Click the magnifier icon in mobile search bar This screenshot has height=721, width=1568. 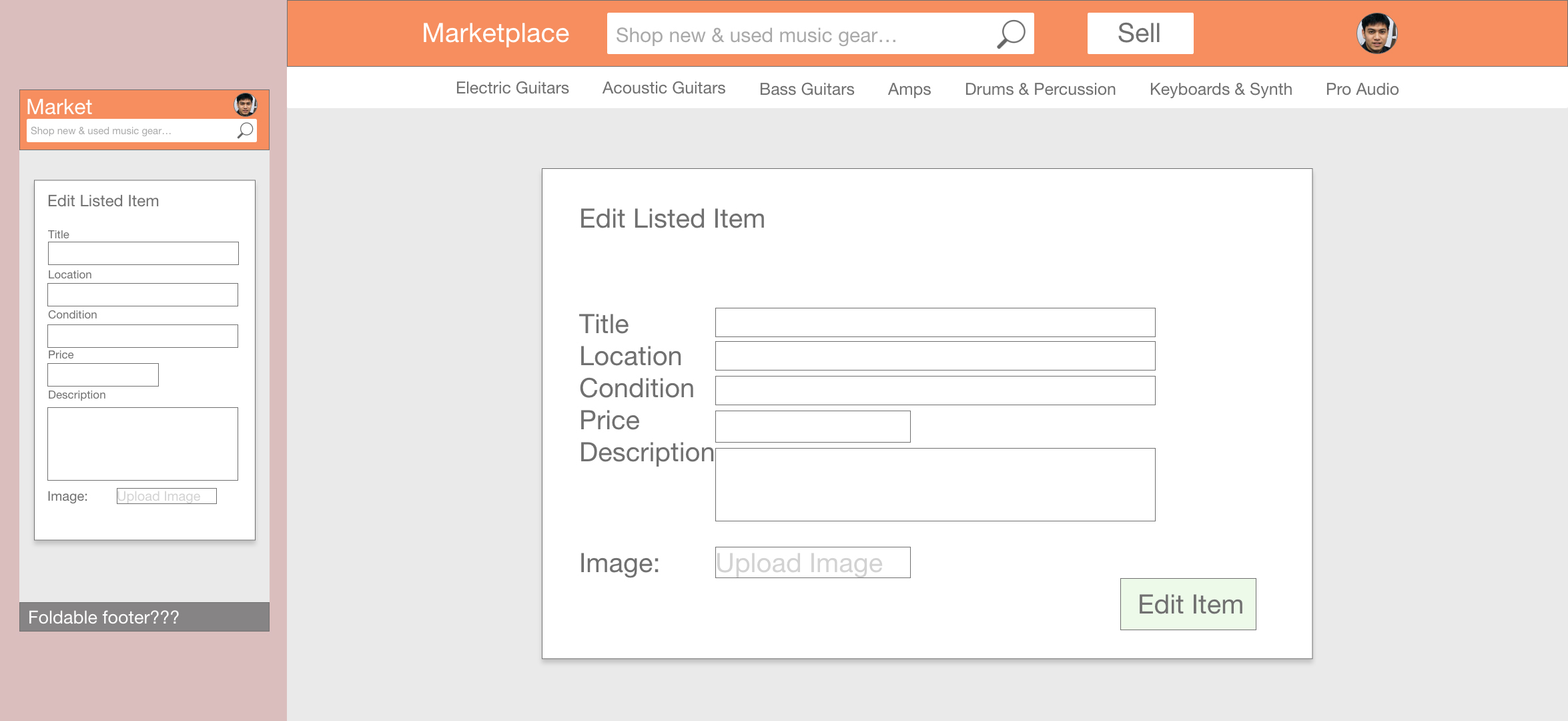(245, 130)
